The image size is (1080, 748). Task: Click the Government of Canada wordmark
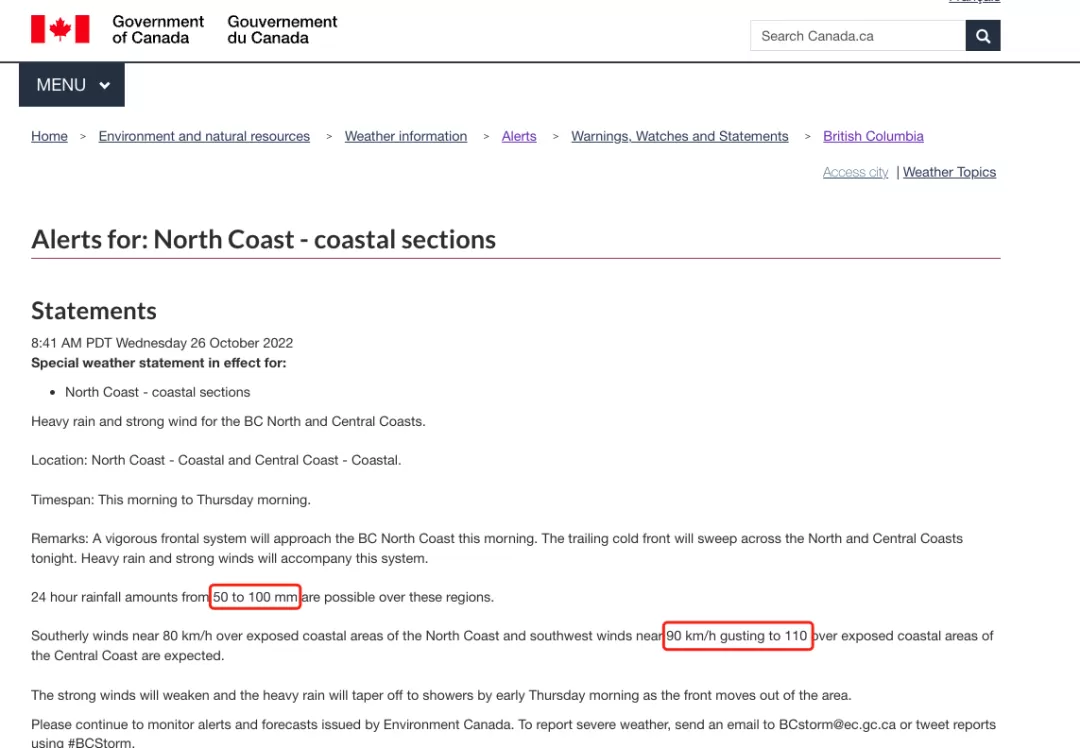(x=158, y=30)
